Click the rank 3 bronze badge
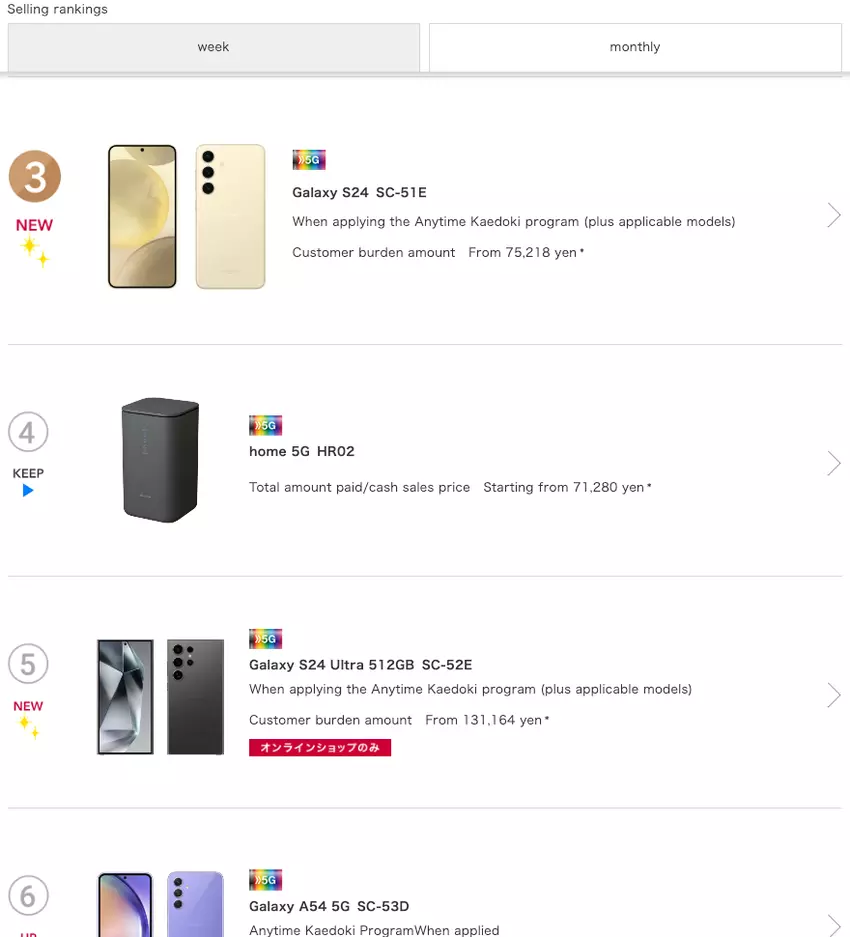The image size is (850, 937). pos(35,177)
